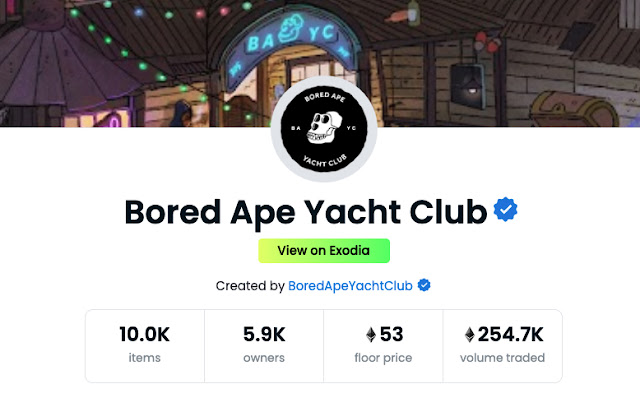This screenshot has width=640, height=400.
Task: Click the verified checkmark next to the creator name
Action: tap(424, 286)
